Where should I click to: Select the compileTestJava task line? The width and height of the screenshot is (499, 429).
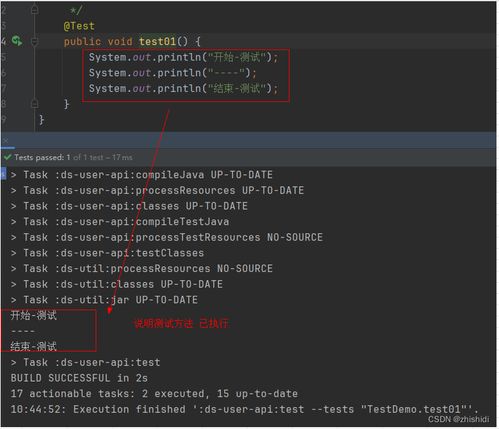point(120,222)
